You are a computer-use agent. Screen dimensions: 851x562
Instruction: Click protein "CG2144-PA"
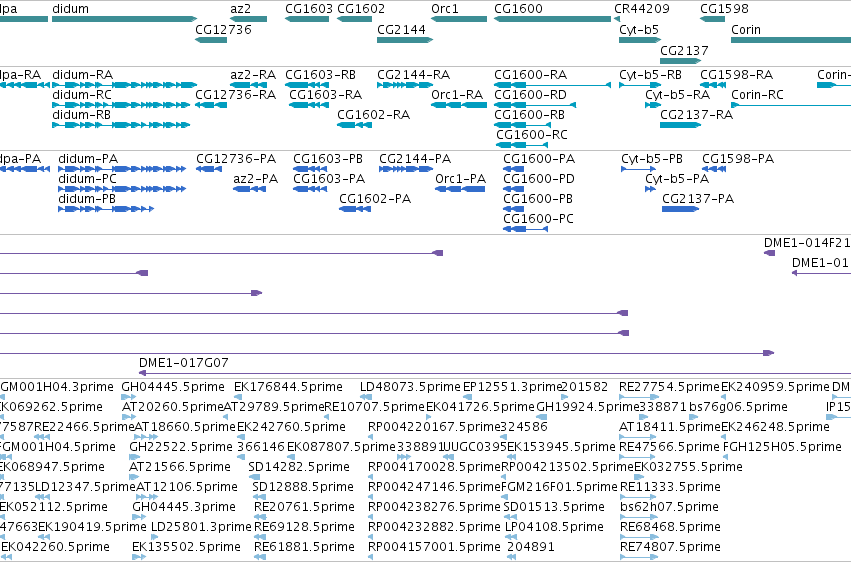click(406, 169)
